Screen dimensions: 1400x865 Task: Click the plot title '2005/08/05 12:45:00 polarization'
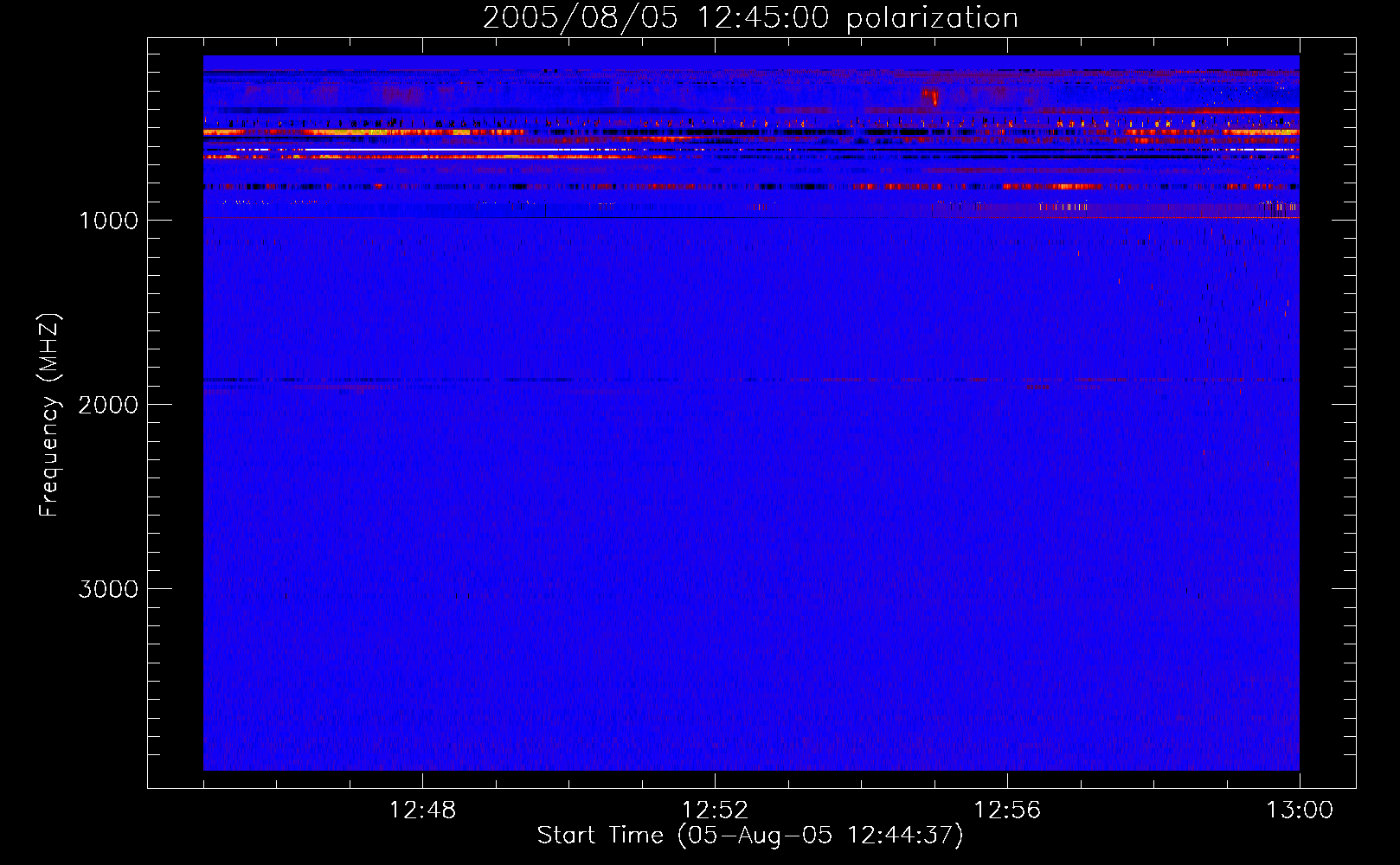(x=750, y=18)
